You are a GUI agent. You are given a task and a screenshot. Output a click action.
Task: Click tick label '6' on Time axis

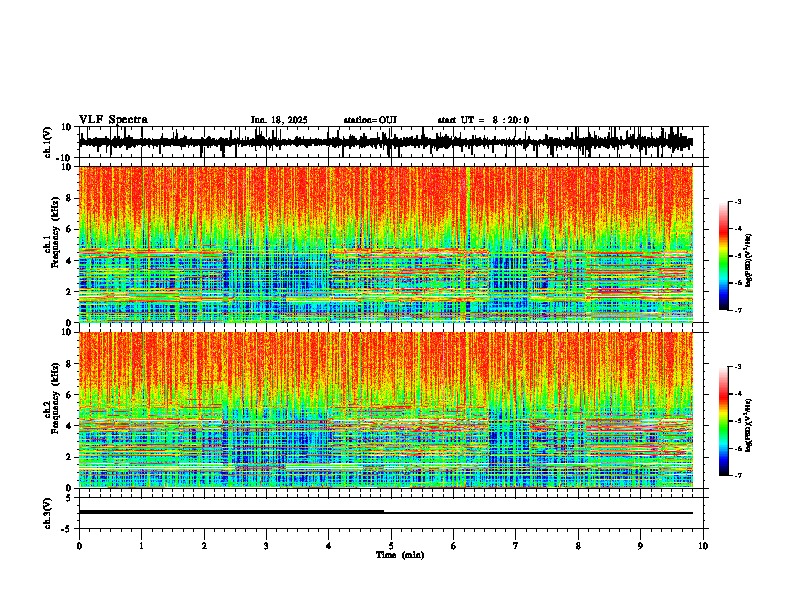454,546
